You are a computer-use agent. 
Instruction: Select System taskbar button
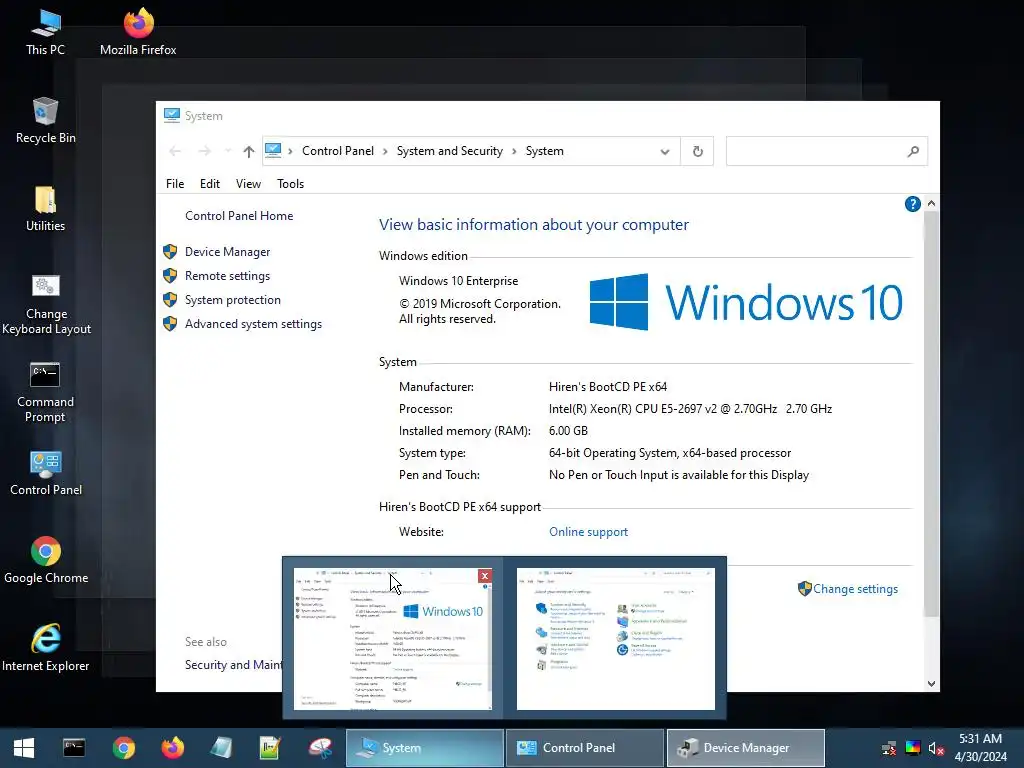tap(424, 748)
